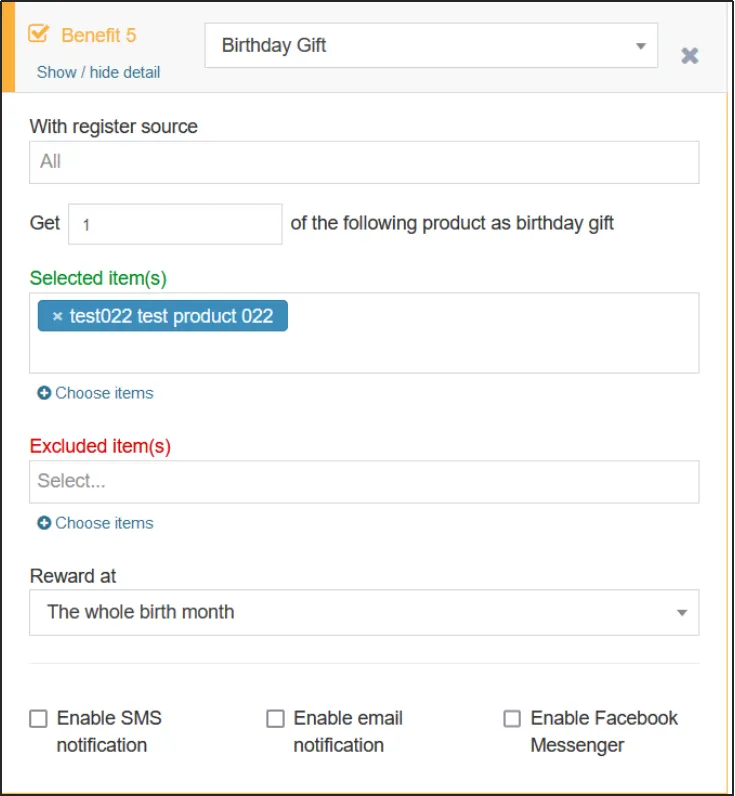Toggle the orange Benefit 5 checkbox

[39, 34]
